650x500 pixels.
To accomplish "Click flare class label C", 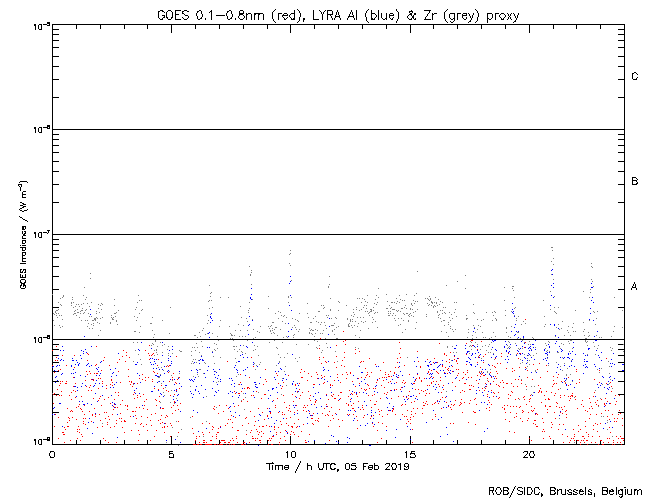I will point(634,77).
